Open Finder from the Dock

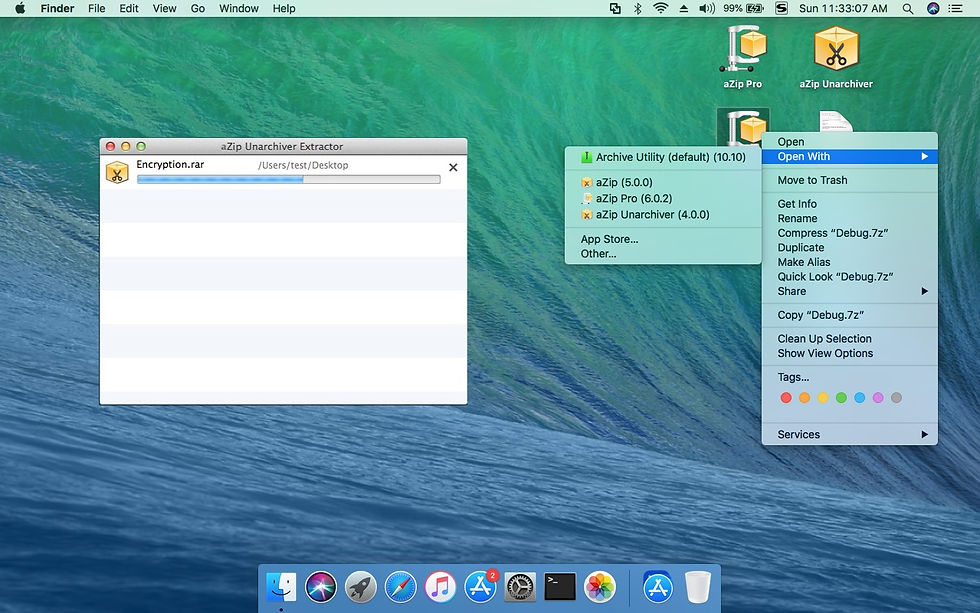pyautogui.click(x=281, y=587)
